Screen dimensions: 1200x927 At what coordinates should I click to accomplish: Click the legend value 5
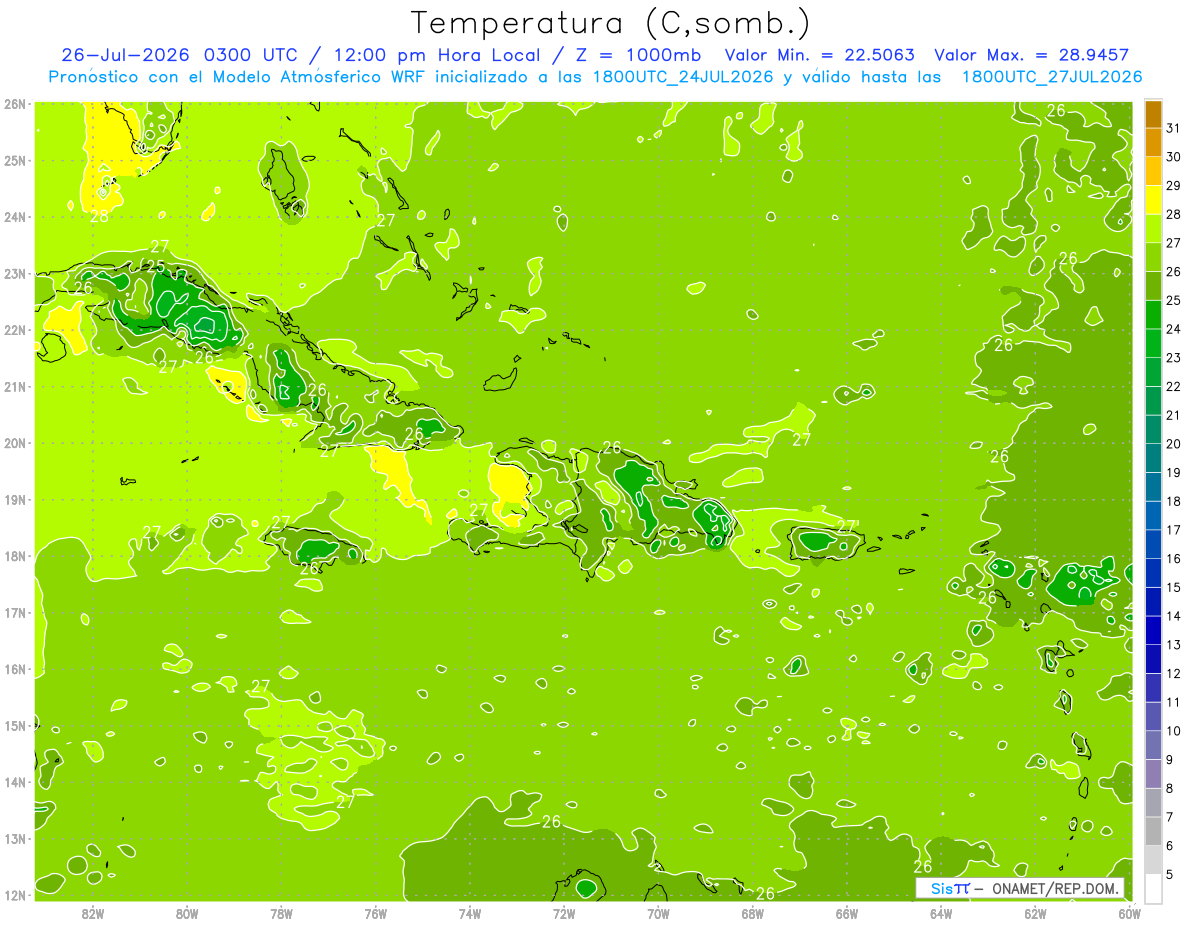(x=1170, y=875)
